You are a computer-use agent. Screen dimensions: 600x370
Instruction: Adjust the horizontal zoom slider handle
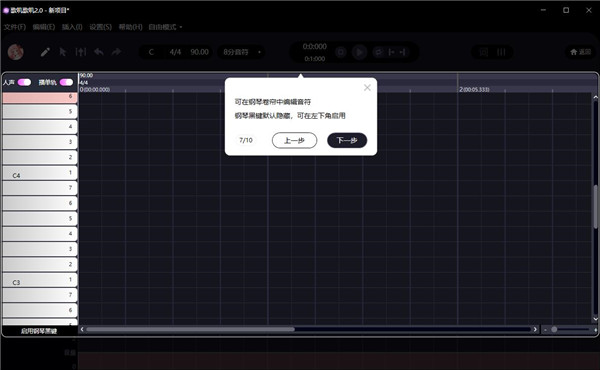coord(554,329)
